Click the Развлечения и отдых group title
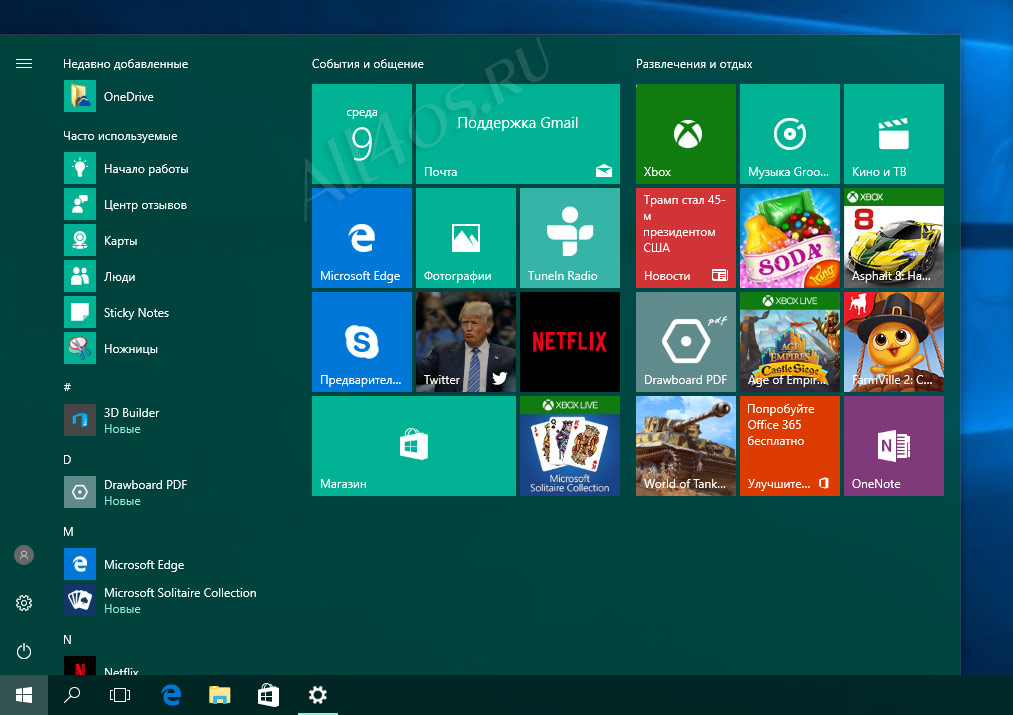Image resolution: width=1013 pixels, height=715 pixels. 694,64
